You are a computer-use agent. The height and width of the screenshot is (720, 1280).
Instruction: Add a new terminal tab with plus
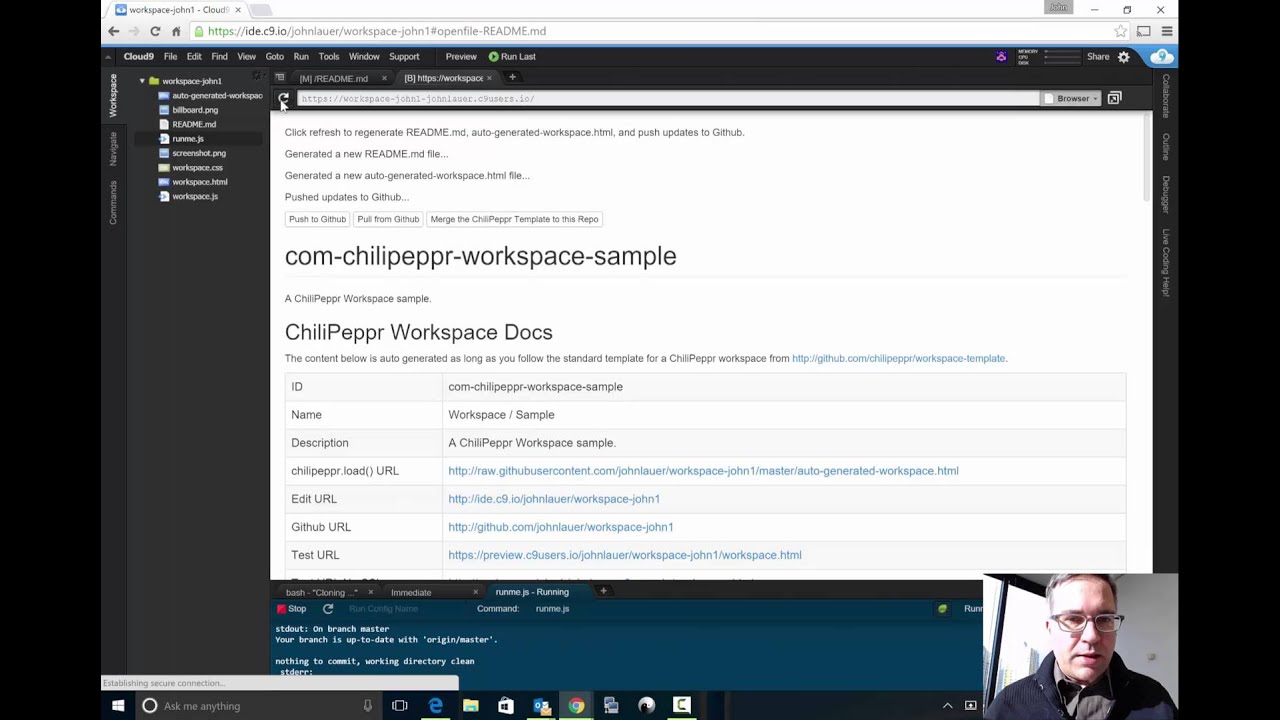(x=603, y=592)
